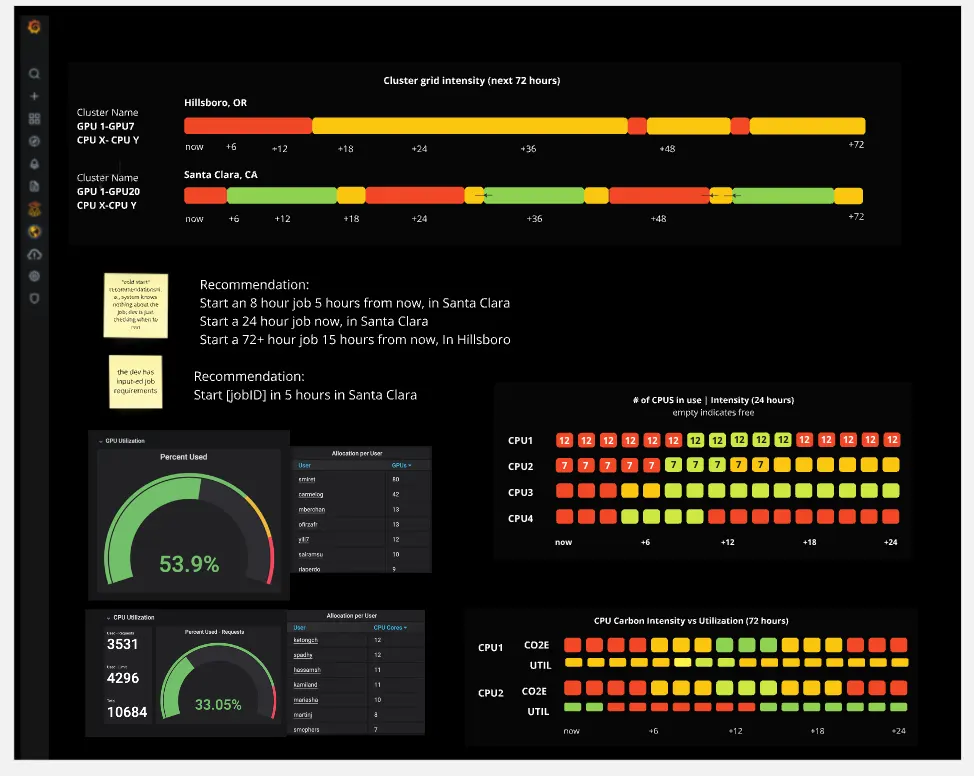Image resolution: width=974 pixels, height=776 pixels.
Task: Click the CPU Carbon Intensity vs Utilization title
Action: pos(691,621)
